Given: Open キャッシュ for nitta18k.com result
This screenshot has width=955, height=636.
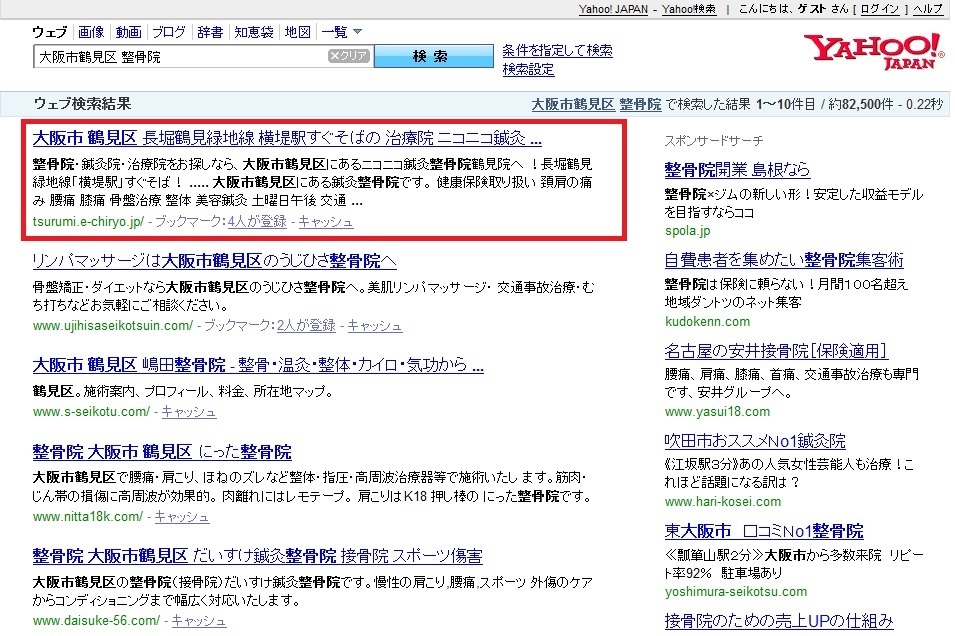Looking at the screenshot, I should [181, 517].
